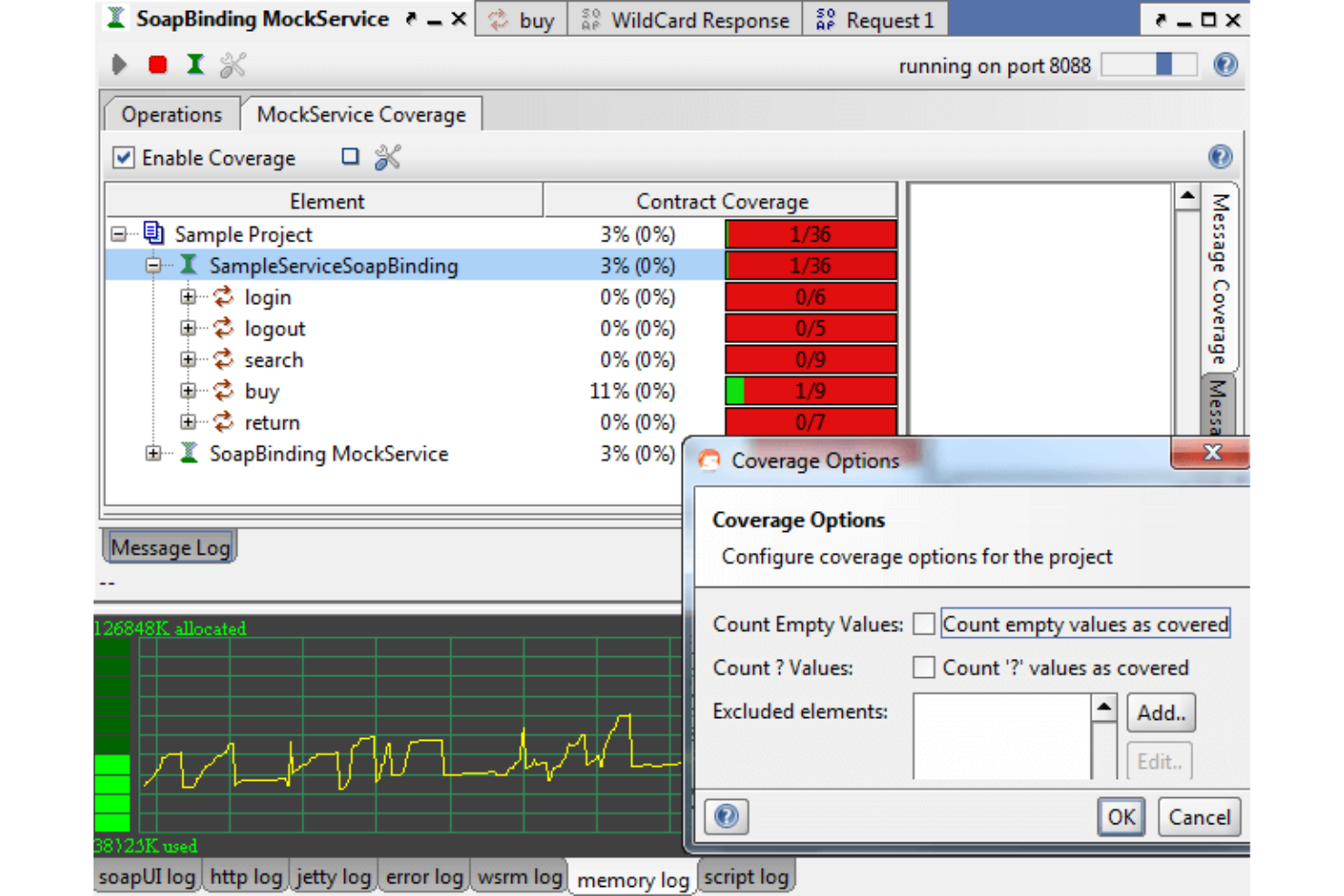Select the memory log tab

(x=633, y=879)
